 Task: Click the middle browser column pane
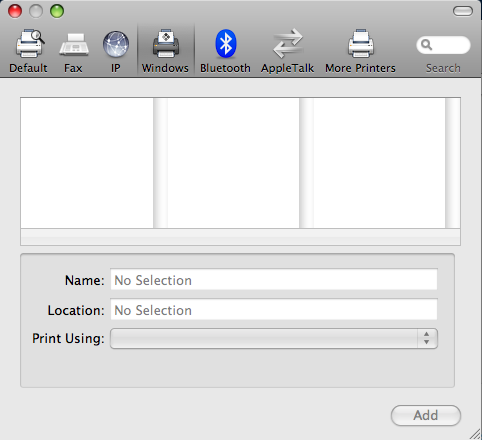pos(233,163)
